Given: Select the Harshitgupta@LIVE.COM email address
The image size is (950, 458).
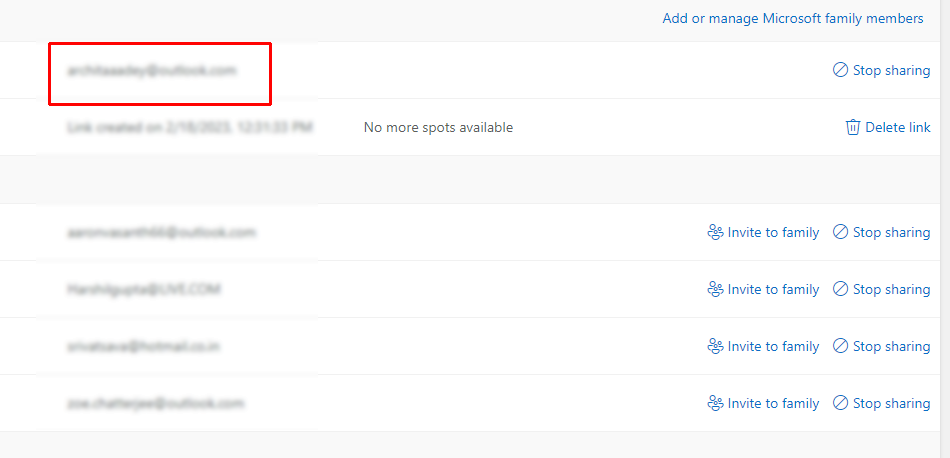Looking at the screenshot, I should pos(144,289).
